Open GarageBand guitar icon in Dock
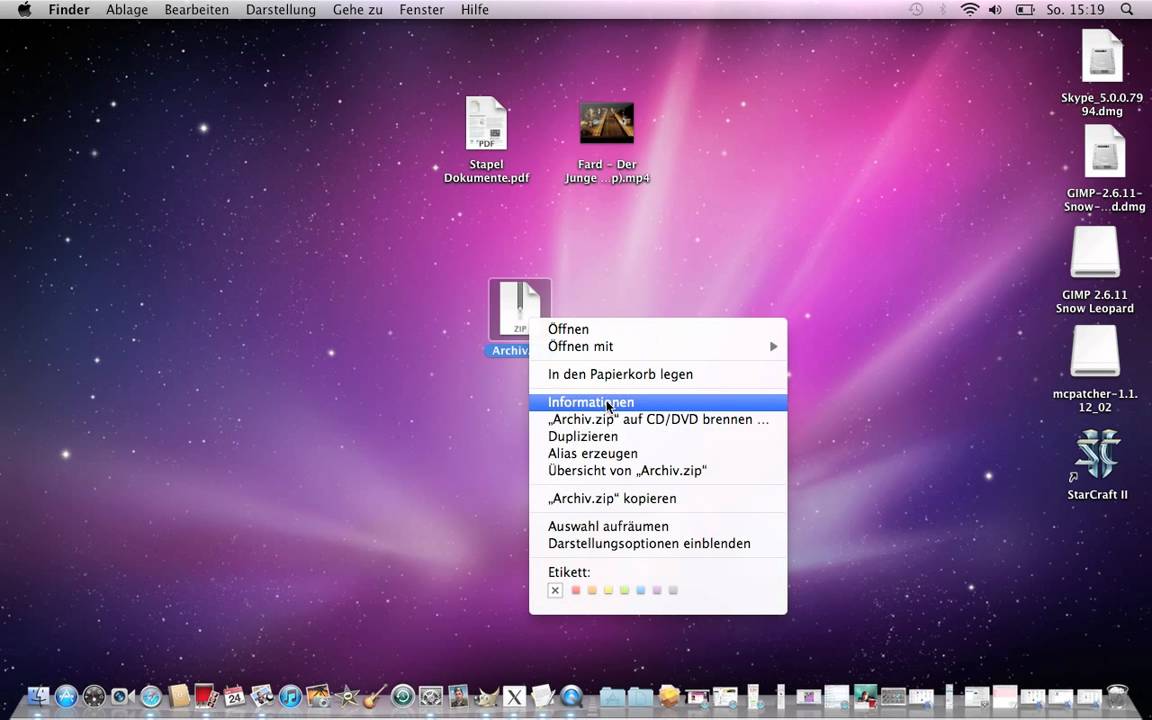1152x720 pixels. (375, 696)
